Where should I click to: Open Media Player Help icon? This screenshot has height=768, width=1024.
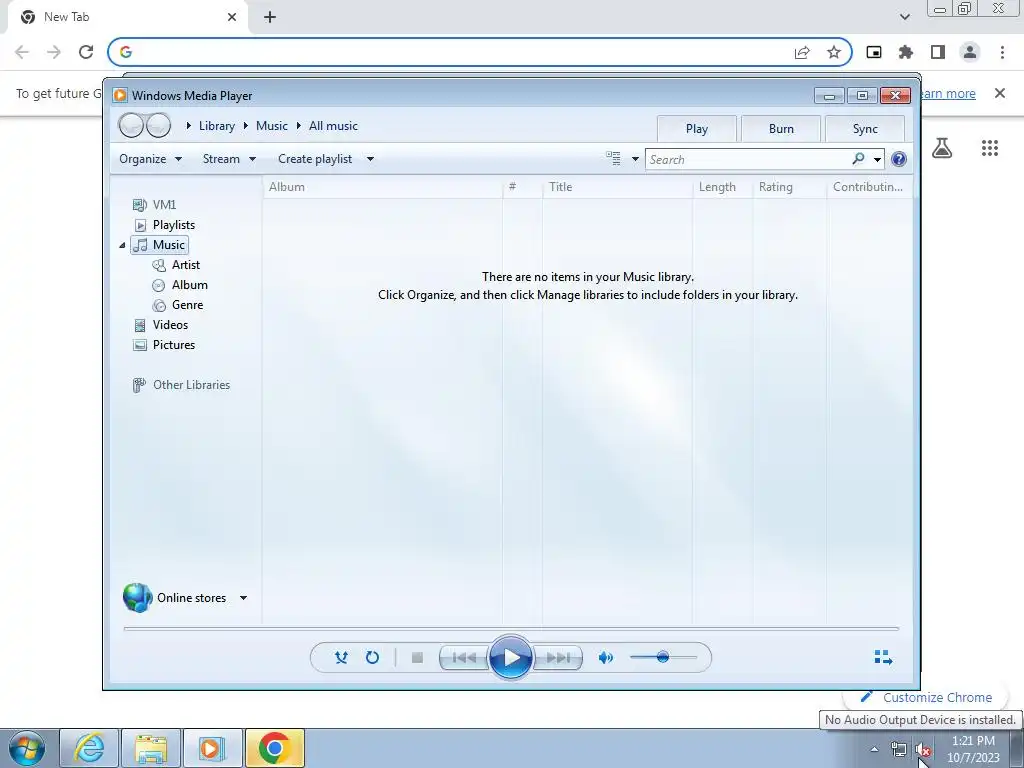(899, 159)
